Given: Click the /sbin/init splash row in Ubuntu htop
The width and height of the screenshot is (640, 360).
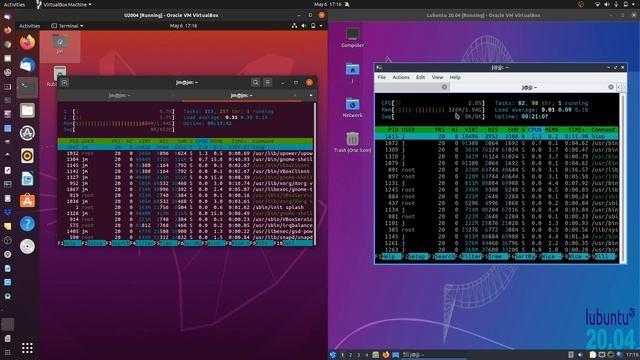Looking at the screenshot, I should coord(185,207).
